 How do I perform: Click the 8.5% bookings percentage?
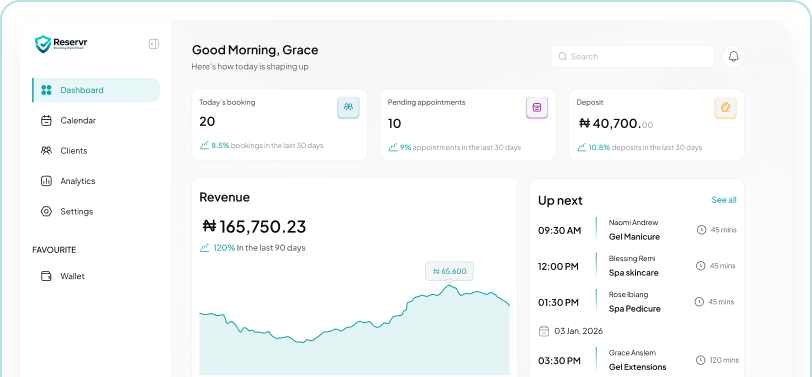tap(220, 146)
